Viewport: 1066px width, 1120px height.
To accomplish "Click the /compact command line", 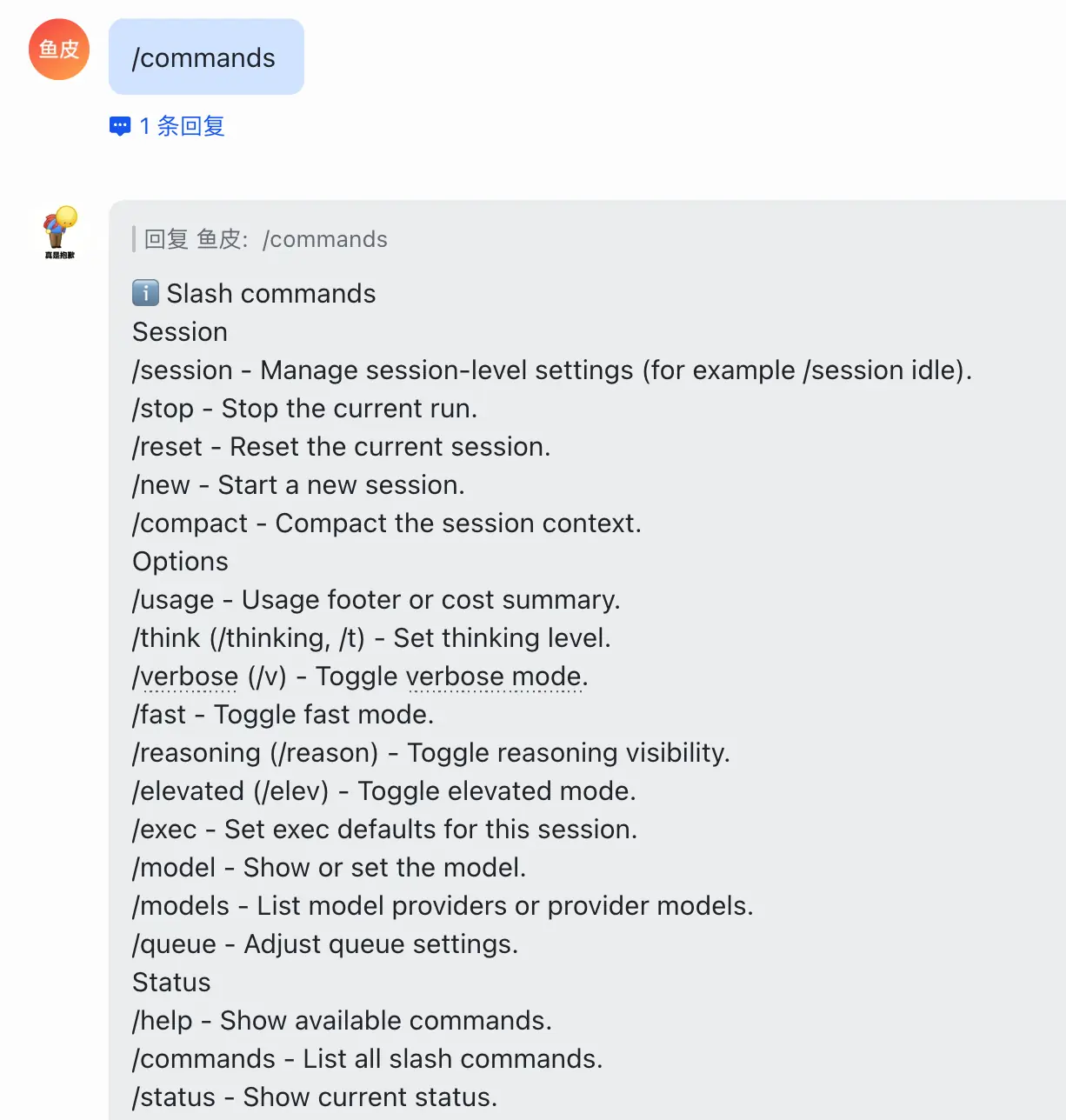I will click(386, 523).
